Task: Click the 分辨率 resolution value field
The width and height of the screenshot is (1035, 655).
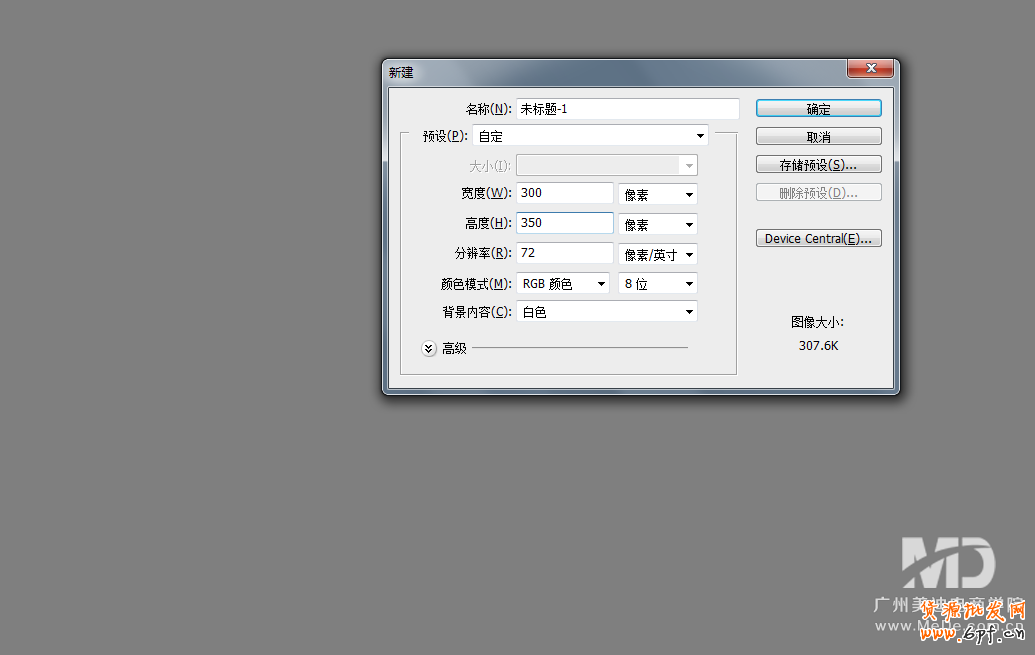Action: pyautogui.click(x=564, y=253)
